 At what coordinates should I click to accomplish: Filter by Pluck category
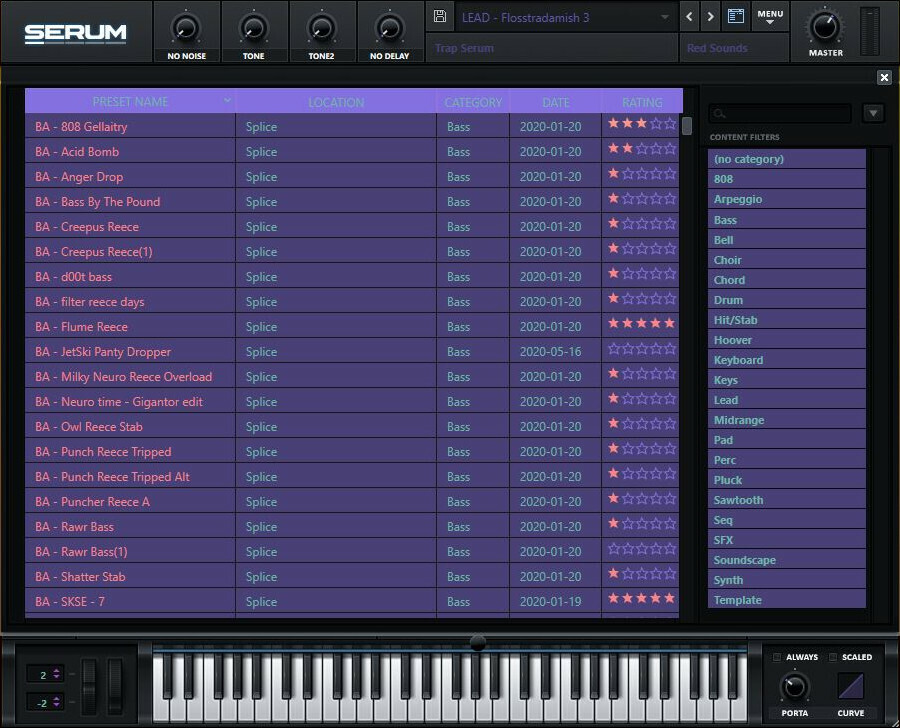tap(786, 480)
